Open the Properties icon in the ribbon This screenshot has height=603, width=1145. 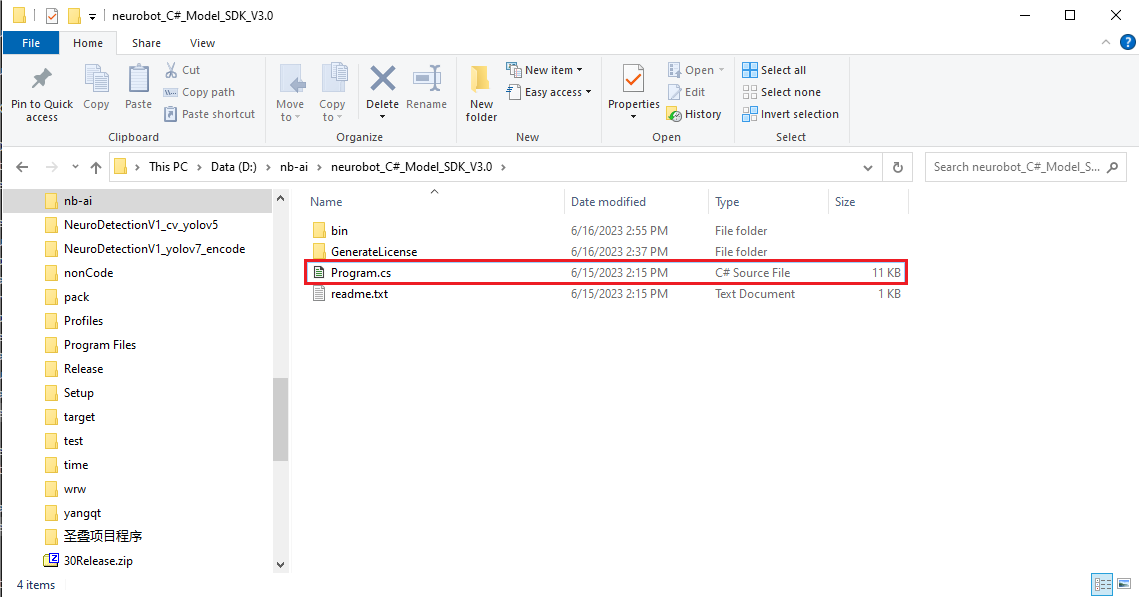point(633,79)
